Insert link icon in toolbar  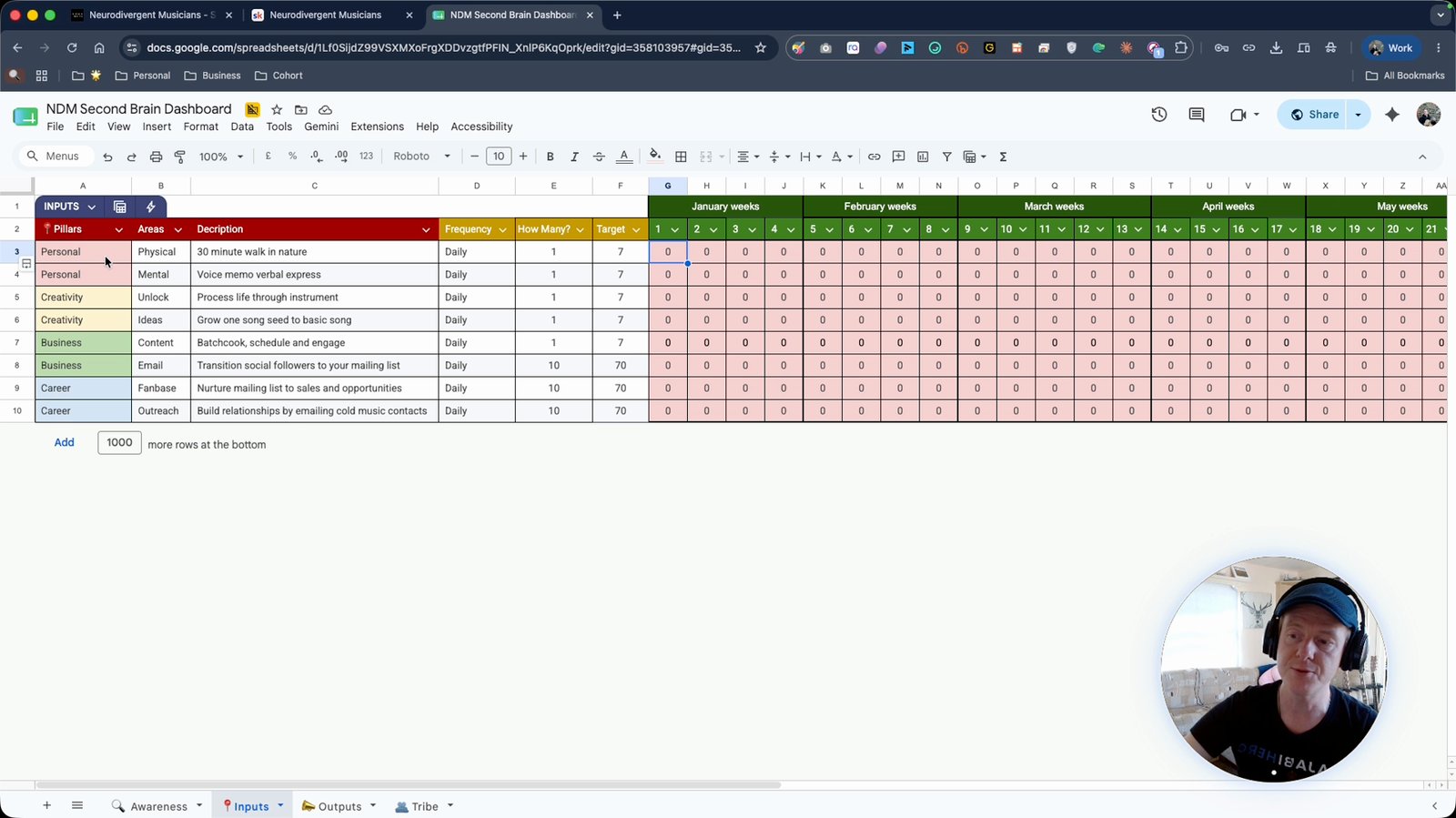(874, 157)
